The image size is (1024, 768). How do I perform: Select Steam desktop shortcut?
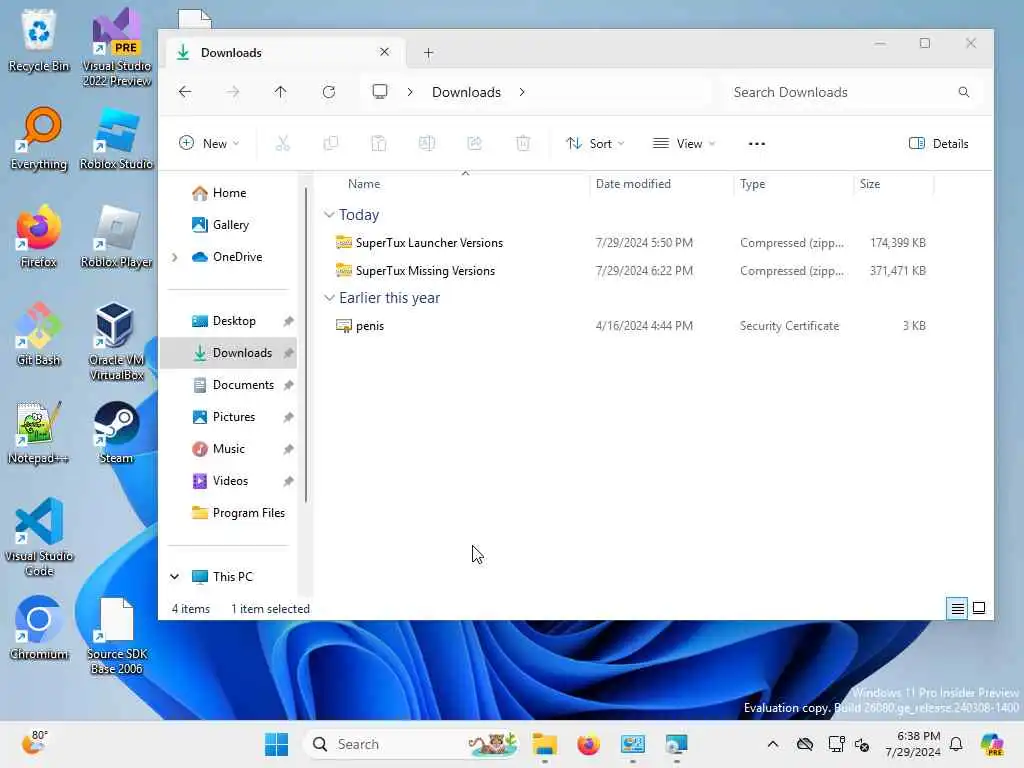116,433
